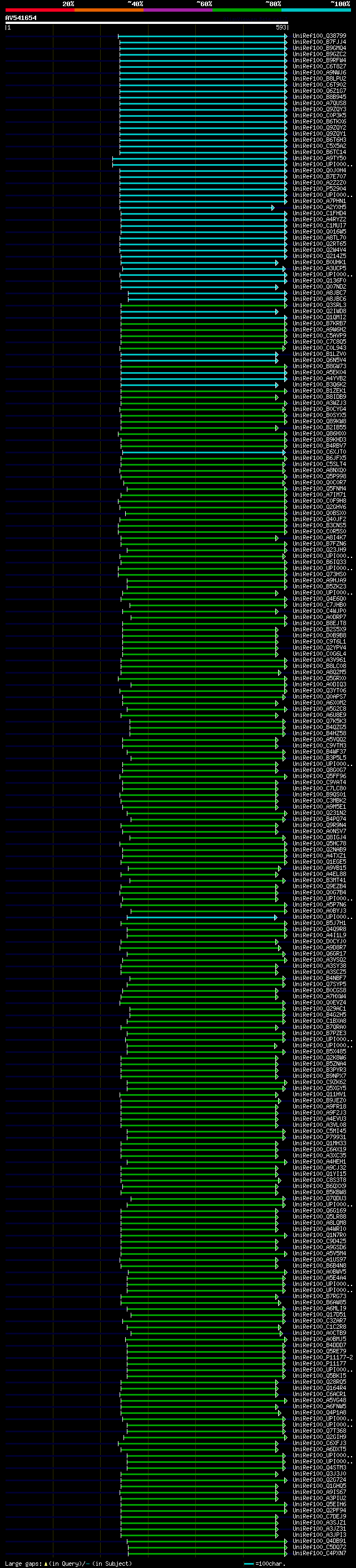Select hit label UniRef100_Q6Z1G7

pos(319,91)
